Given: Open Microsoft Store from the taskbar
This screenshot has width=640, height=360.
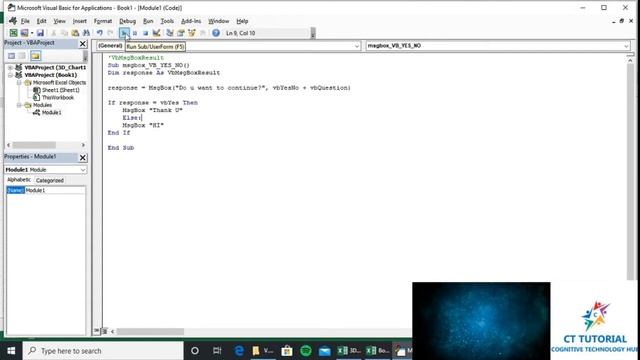Looking at the screenshot, I should 287,351.
